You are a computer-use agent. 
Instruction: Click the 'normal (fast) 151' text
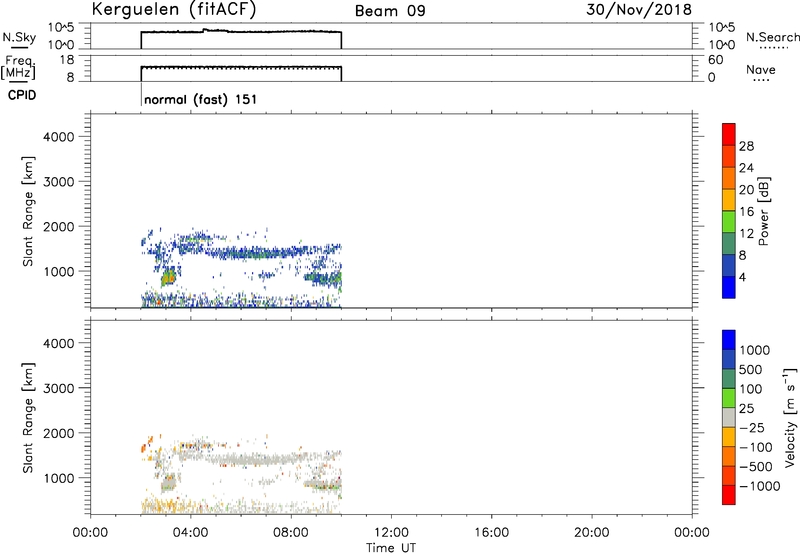(x=201, y=99)
